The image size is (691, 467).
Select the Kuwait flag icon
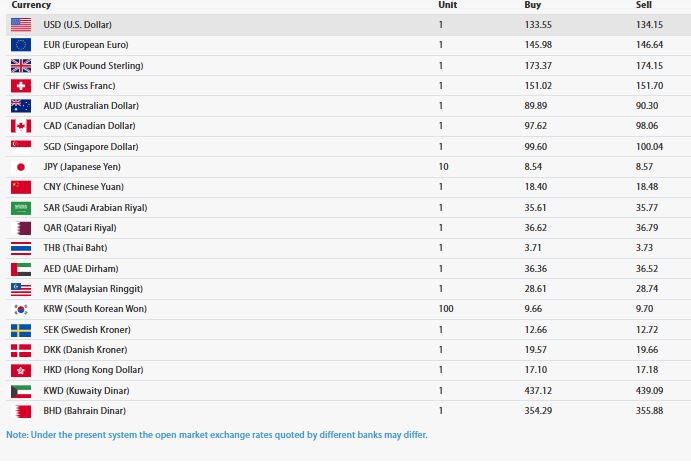pyautogui.click(x=21, y=391)
